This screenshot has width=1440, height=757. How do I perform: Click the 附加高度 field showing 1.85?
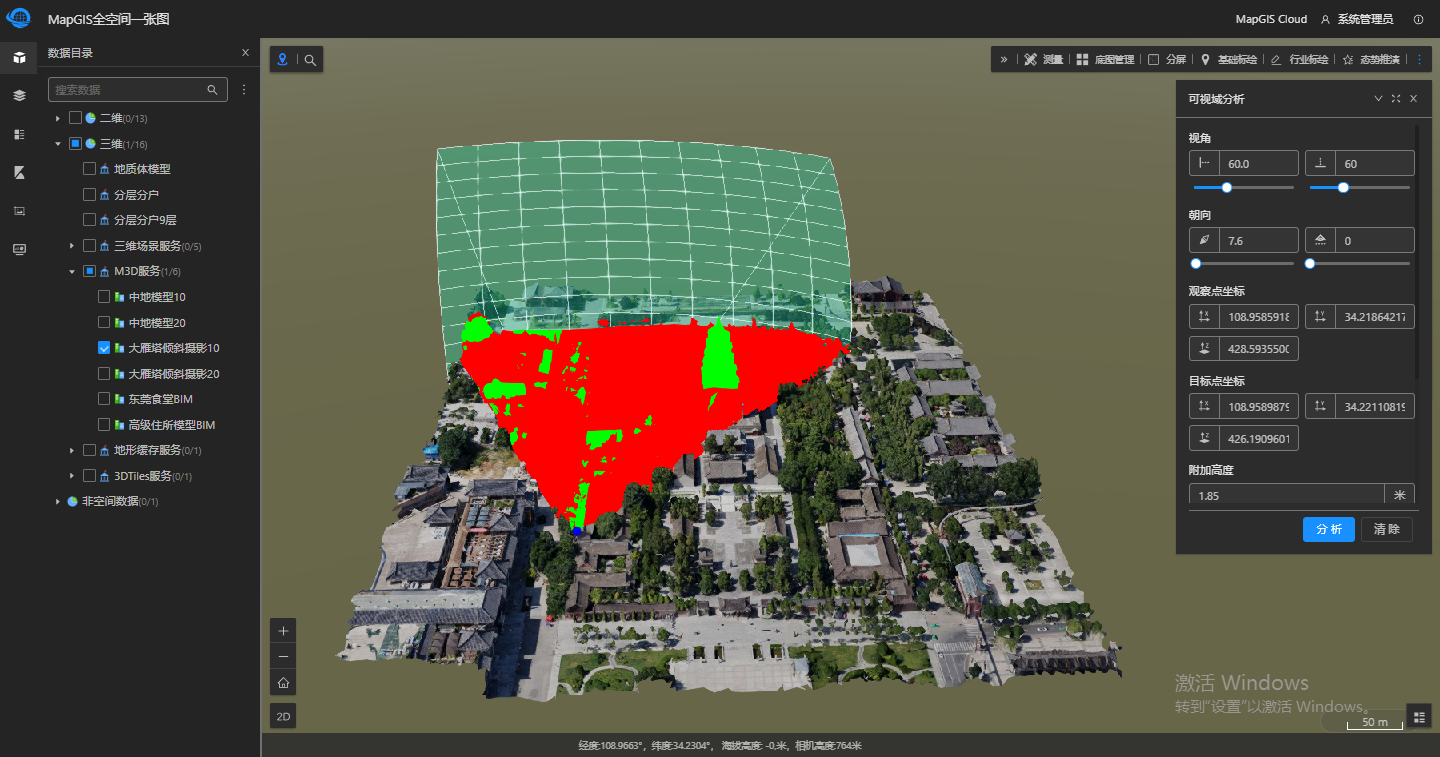pyautogui.click(x=1286, y=495)
